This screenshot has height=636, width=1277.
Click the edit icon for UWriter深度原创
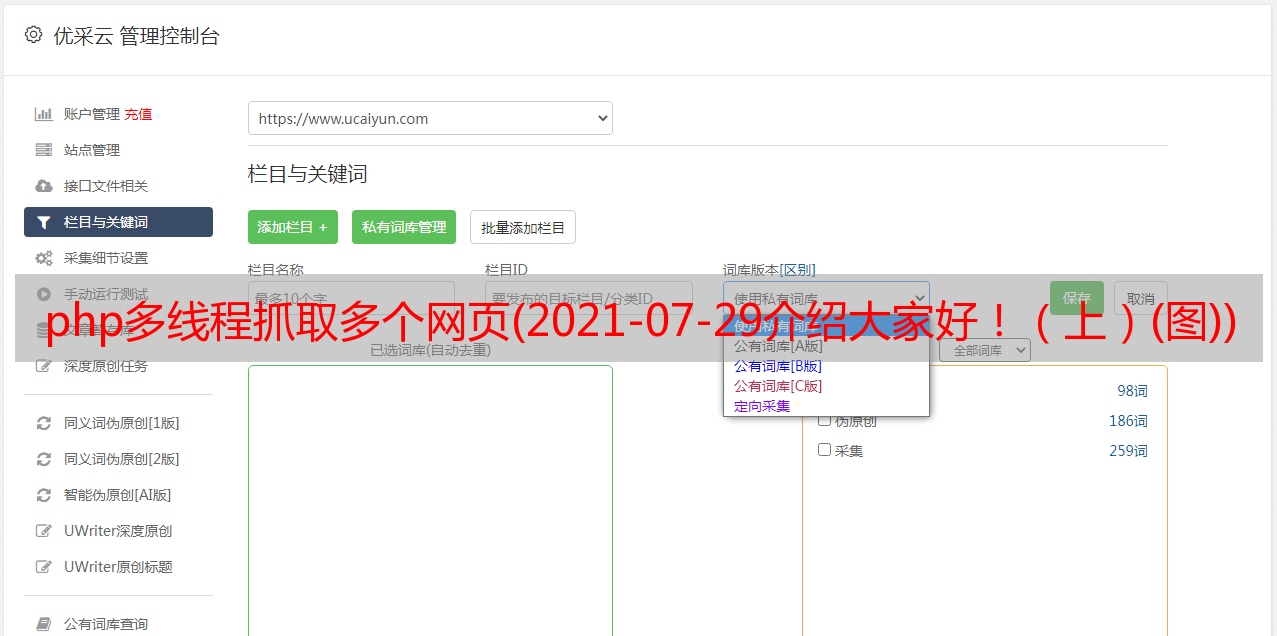(x=43, y=531)
